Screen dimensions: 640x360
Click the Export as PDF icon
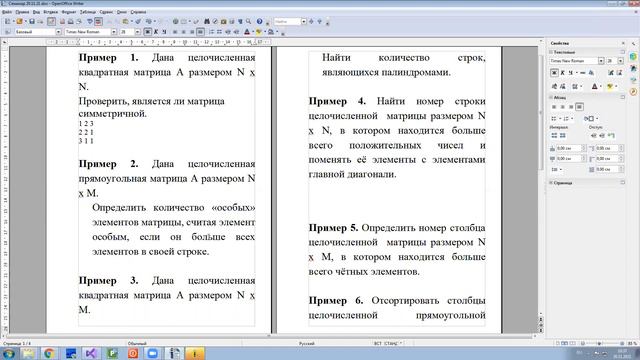[x=62, y=21]
